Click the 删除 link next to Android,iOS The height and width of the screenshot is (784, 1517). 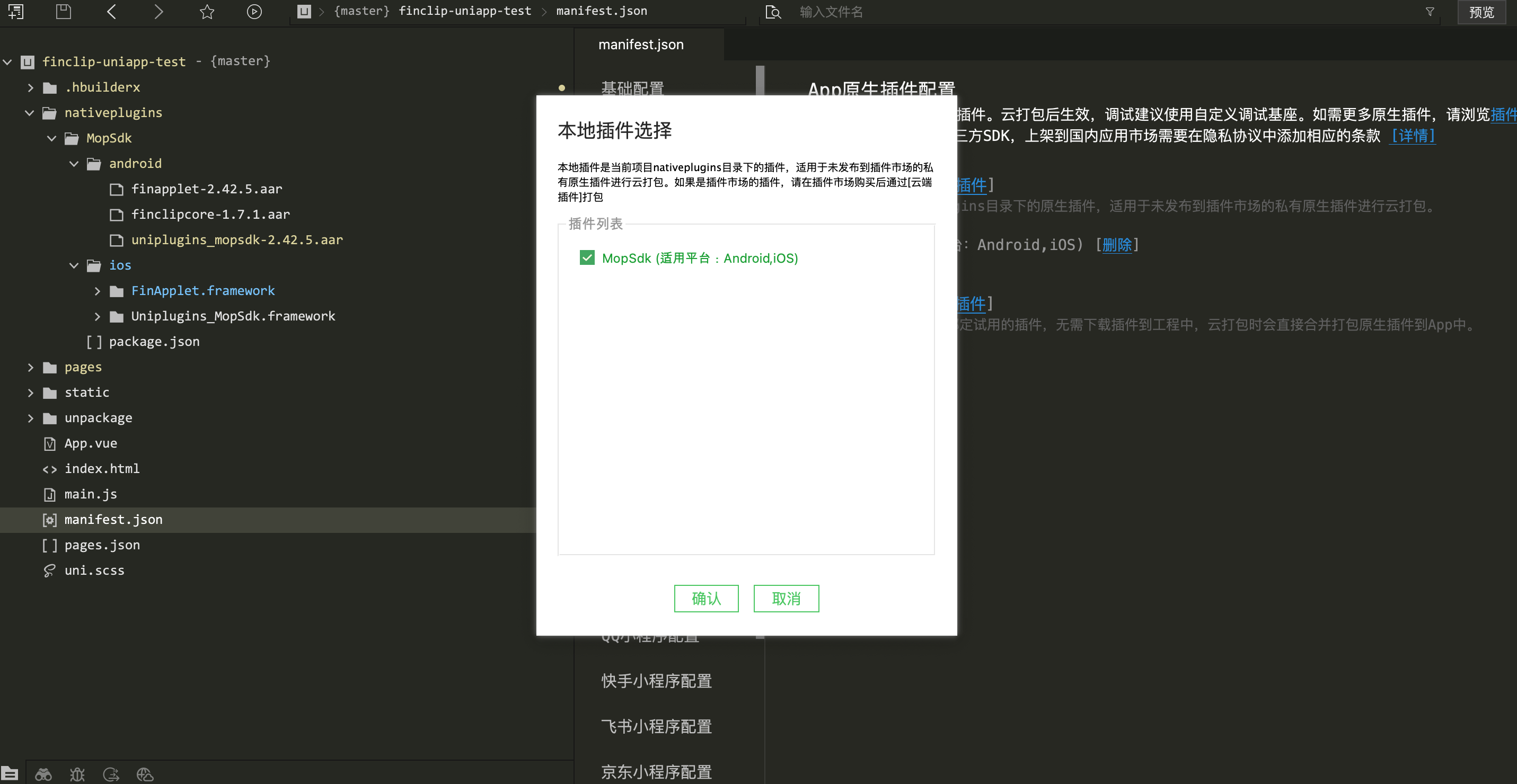point(1117,245)
